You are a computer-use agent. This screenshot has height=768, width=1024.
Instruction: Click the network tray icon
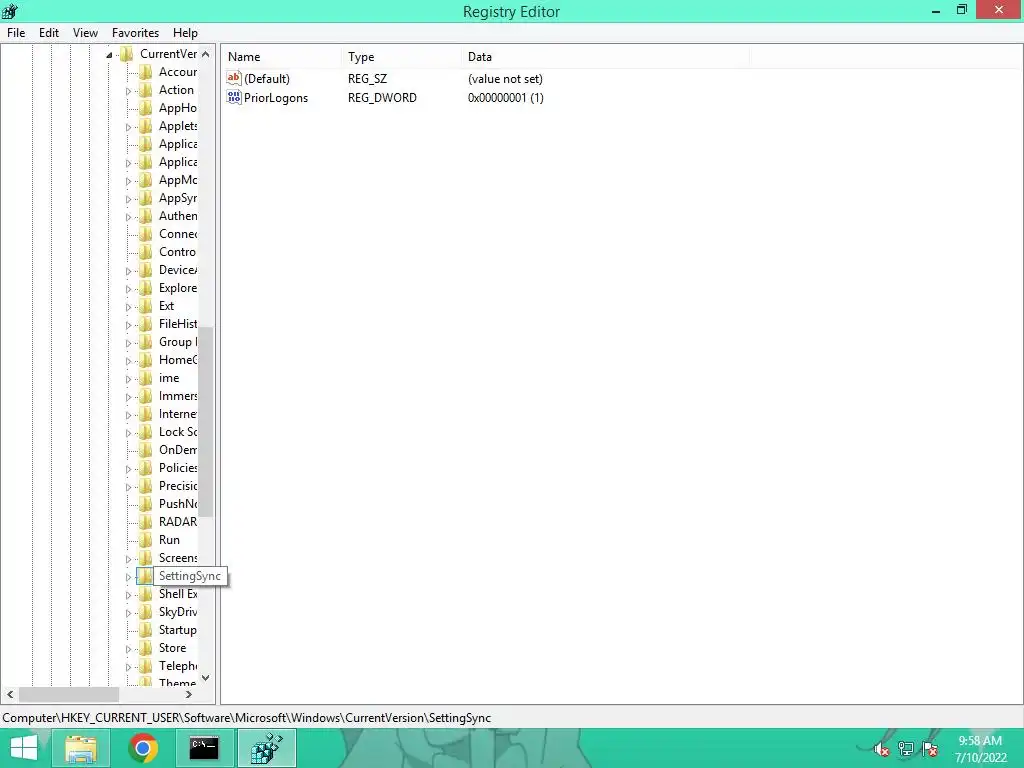[906, 748]
